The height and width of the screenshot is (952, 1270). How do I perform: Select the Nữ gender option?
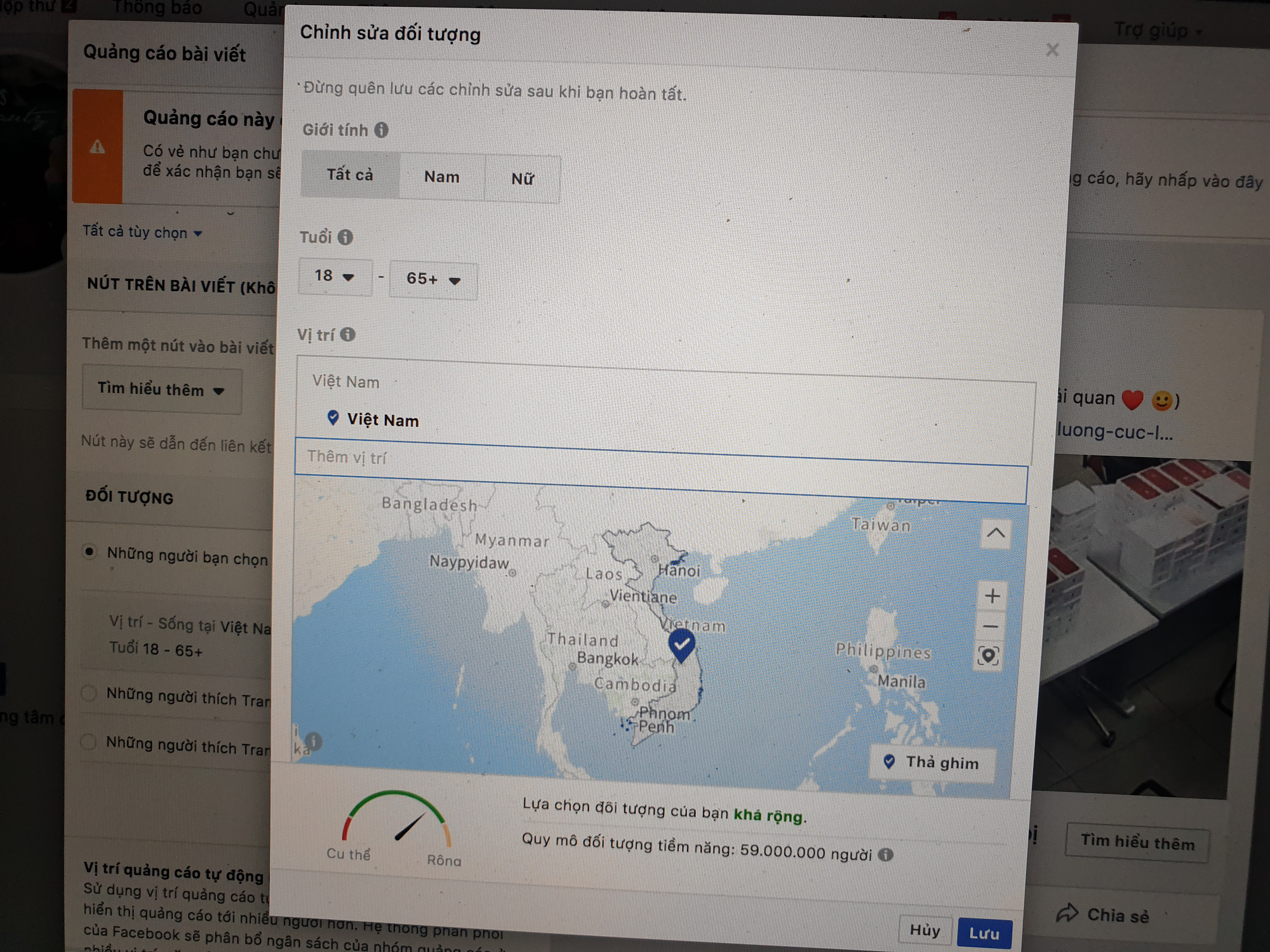(522, 179)
